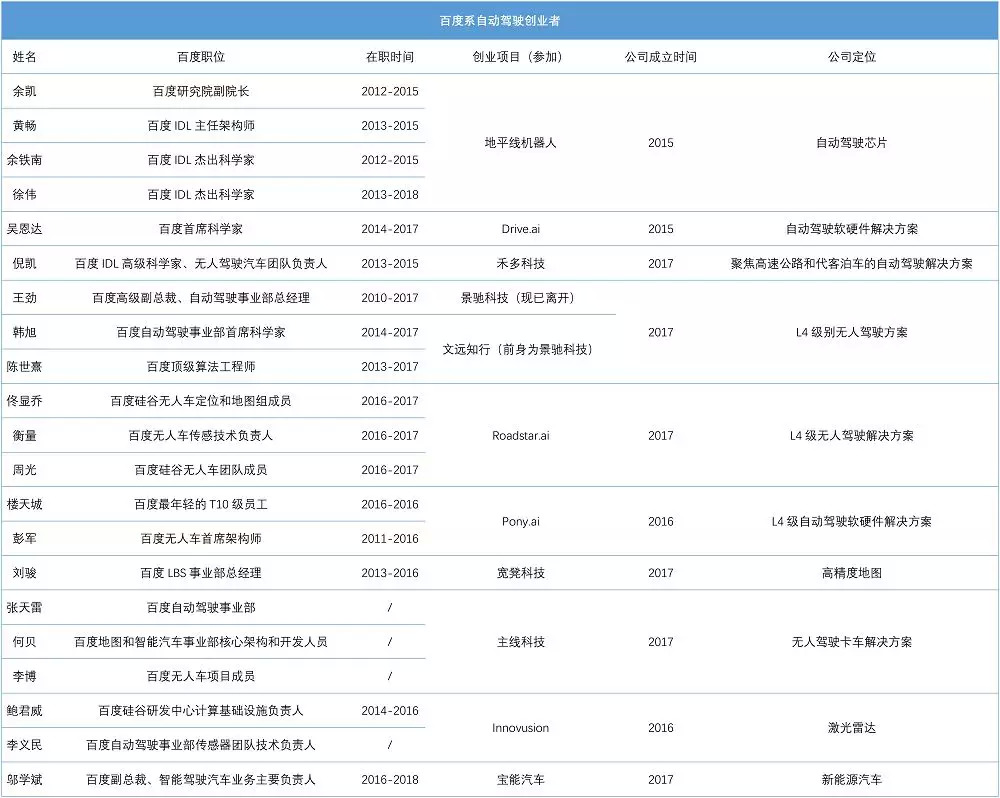Click the name 韩旭
Image resolution: width=1000 pixels, height=798 pixels.
[24, 332]
